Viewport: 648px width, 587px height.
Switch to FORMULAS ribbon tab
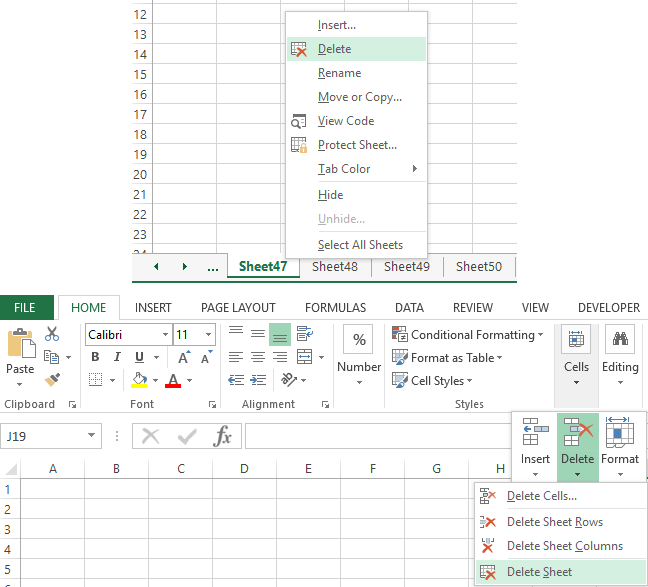335,308
